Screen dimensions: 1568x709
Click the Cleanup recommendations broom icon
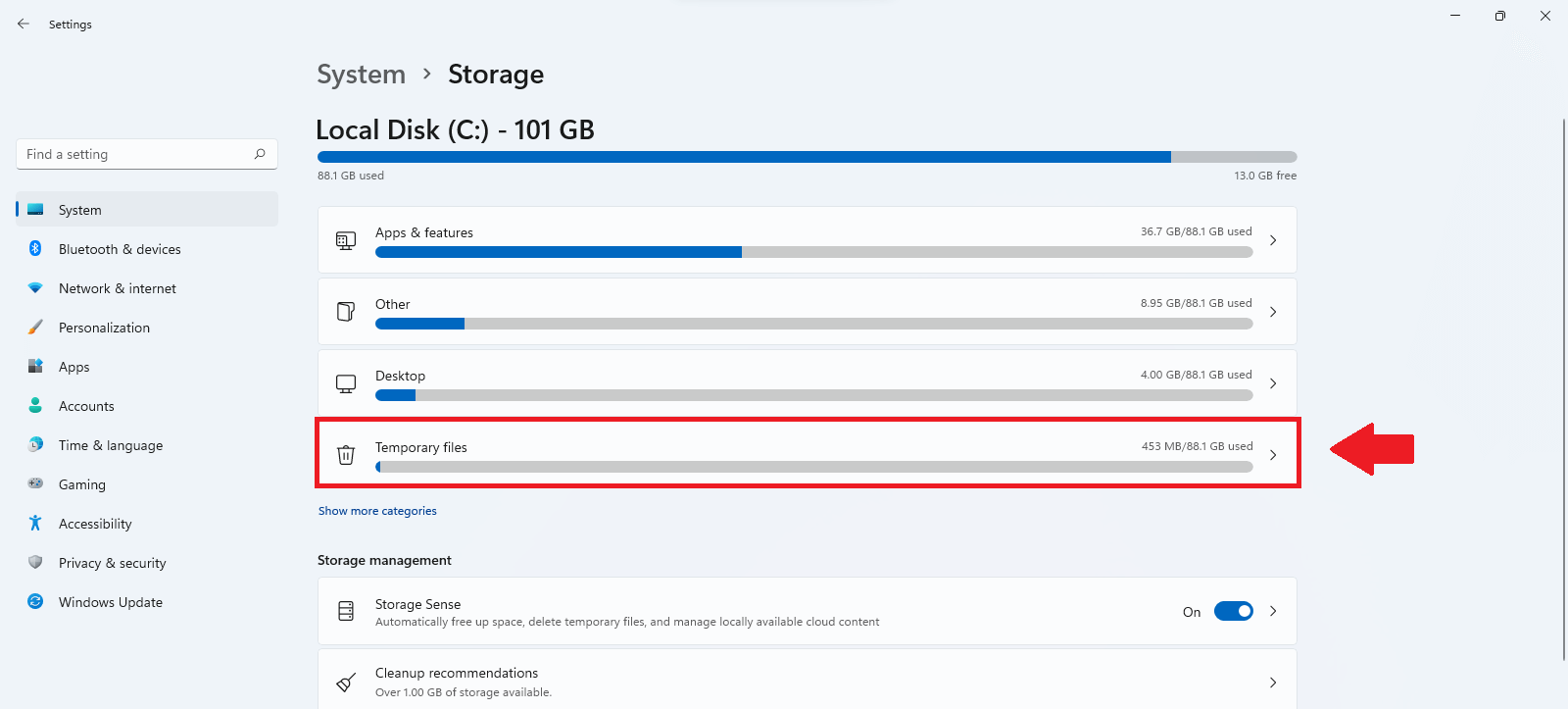point(346,683)
